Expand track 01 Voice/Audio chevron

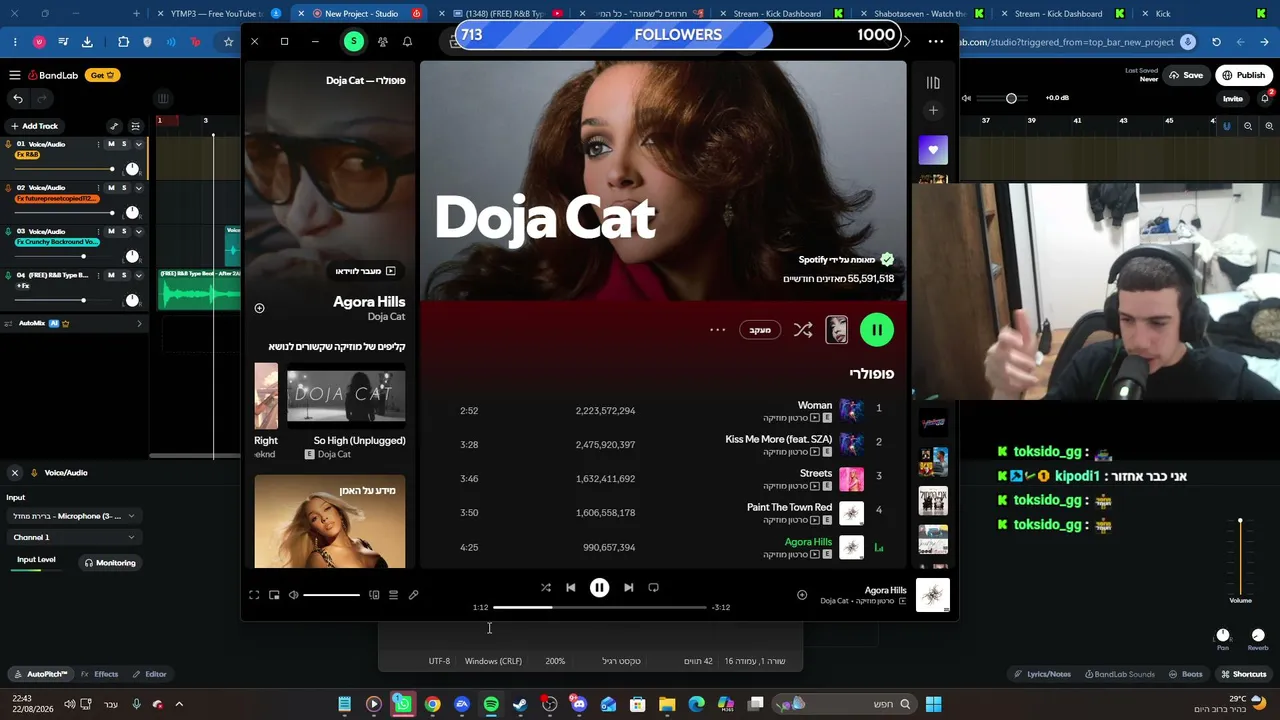pyautogui.click(x=138, y=144)
